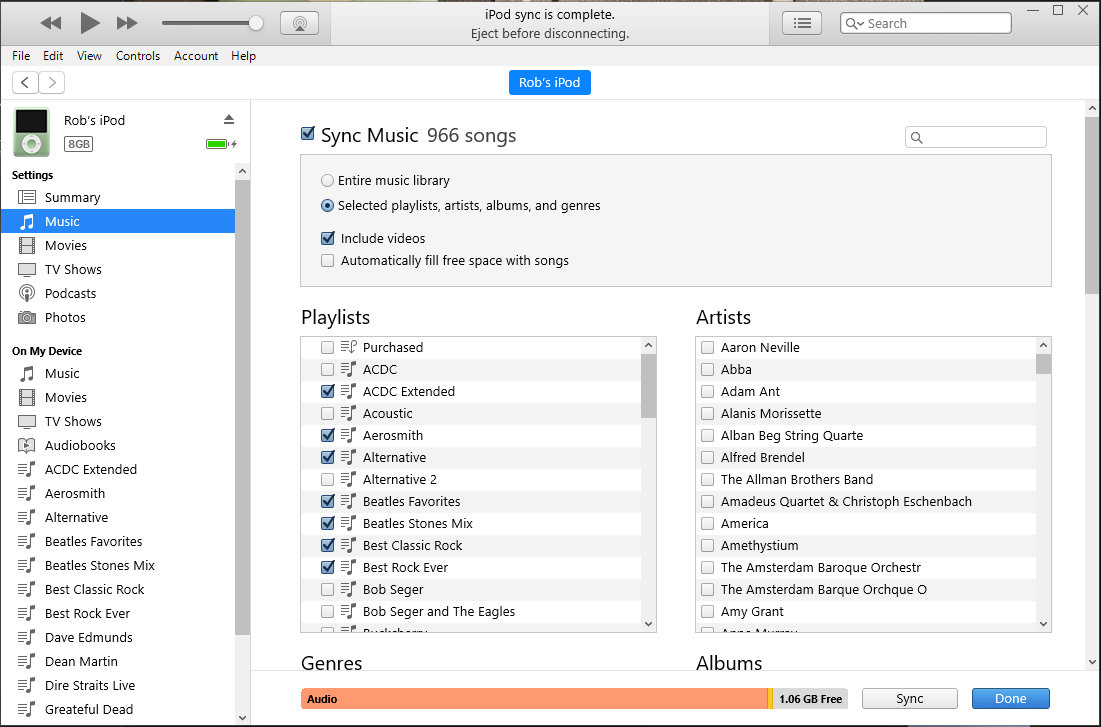Viewport: 1101px width, 727px height.
Task: Click the Movies icon under Settings
Action: click(x=27, y=245)
